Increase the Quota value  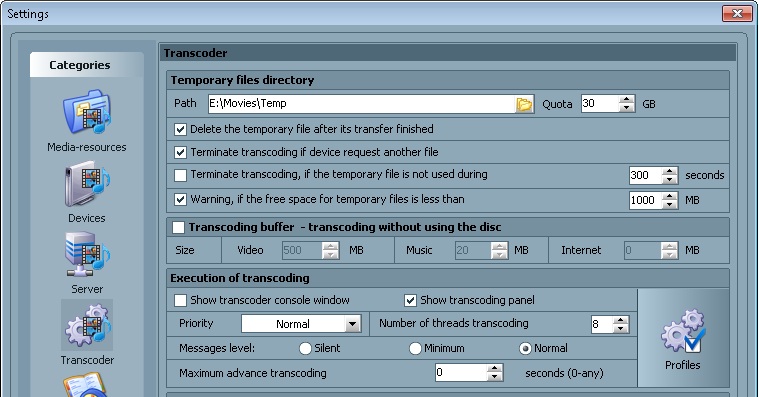click(626, 99)
